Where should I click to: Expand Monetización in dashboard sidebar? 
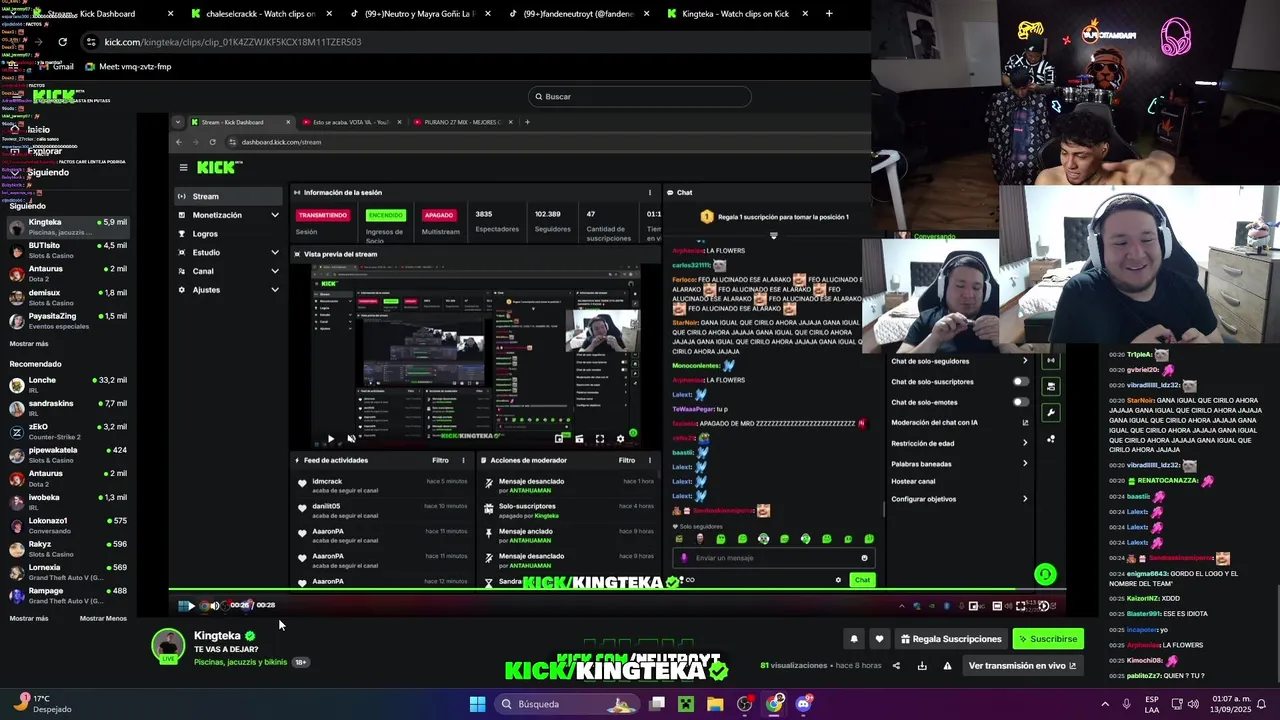(x=228, y=215)
